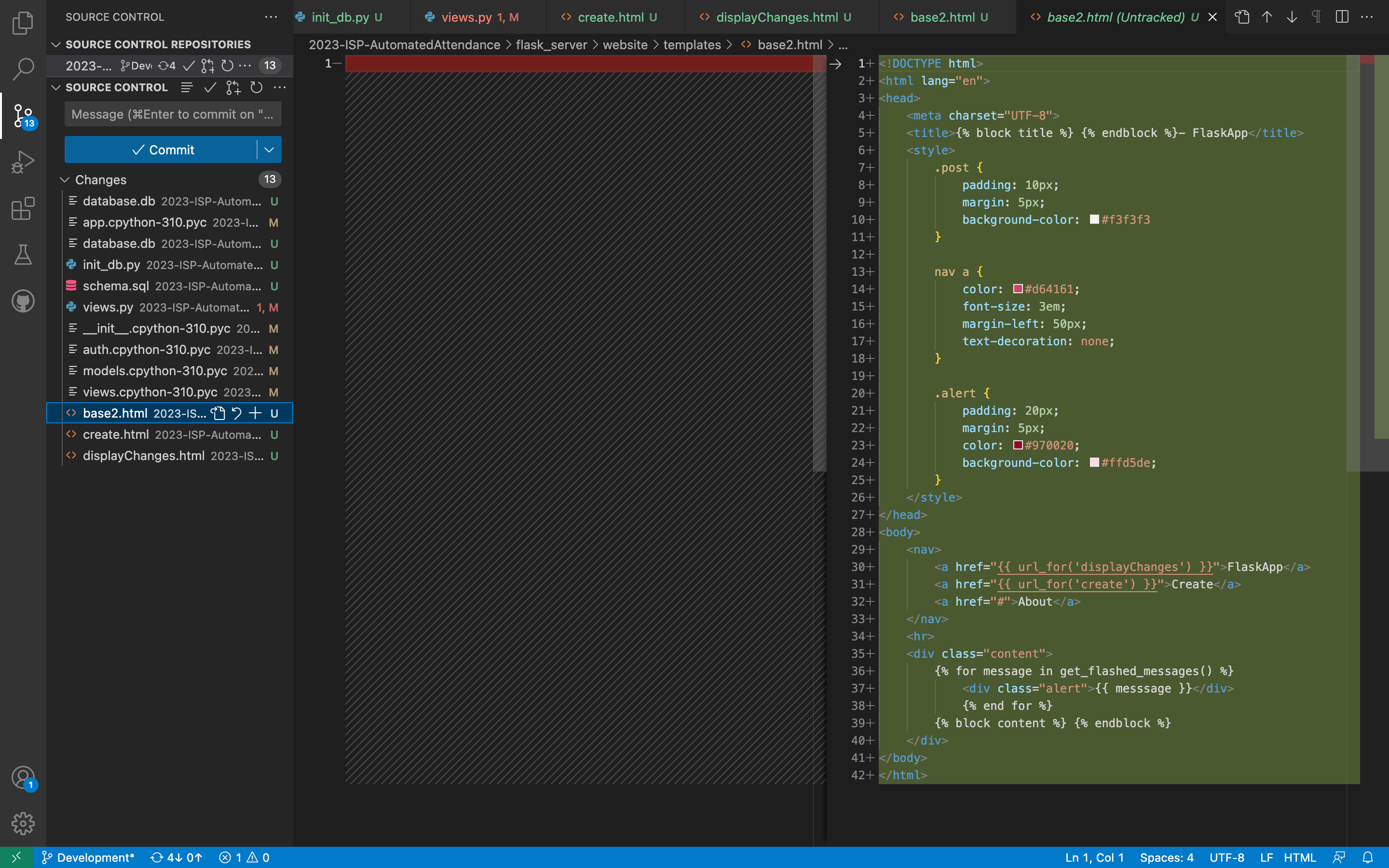Viewport: 1389px width, 868px height.
Task: Open the Commit button dropdown arrow
Action: (x=269, y=150)
